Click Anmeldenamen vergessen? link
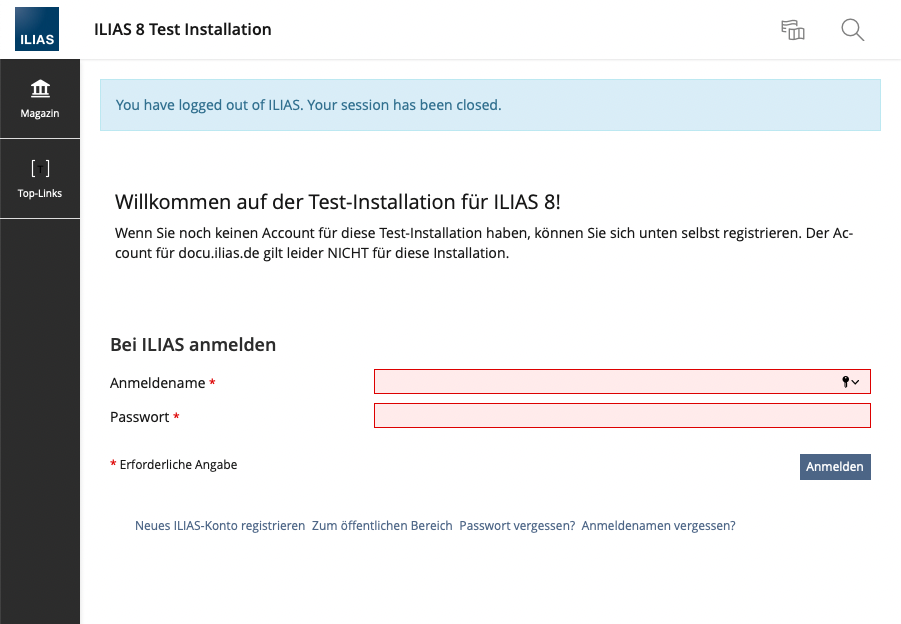The width and height of the screenshot is (901, 624). click(x=658, y=526)
